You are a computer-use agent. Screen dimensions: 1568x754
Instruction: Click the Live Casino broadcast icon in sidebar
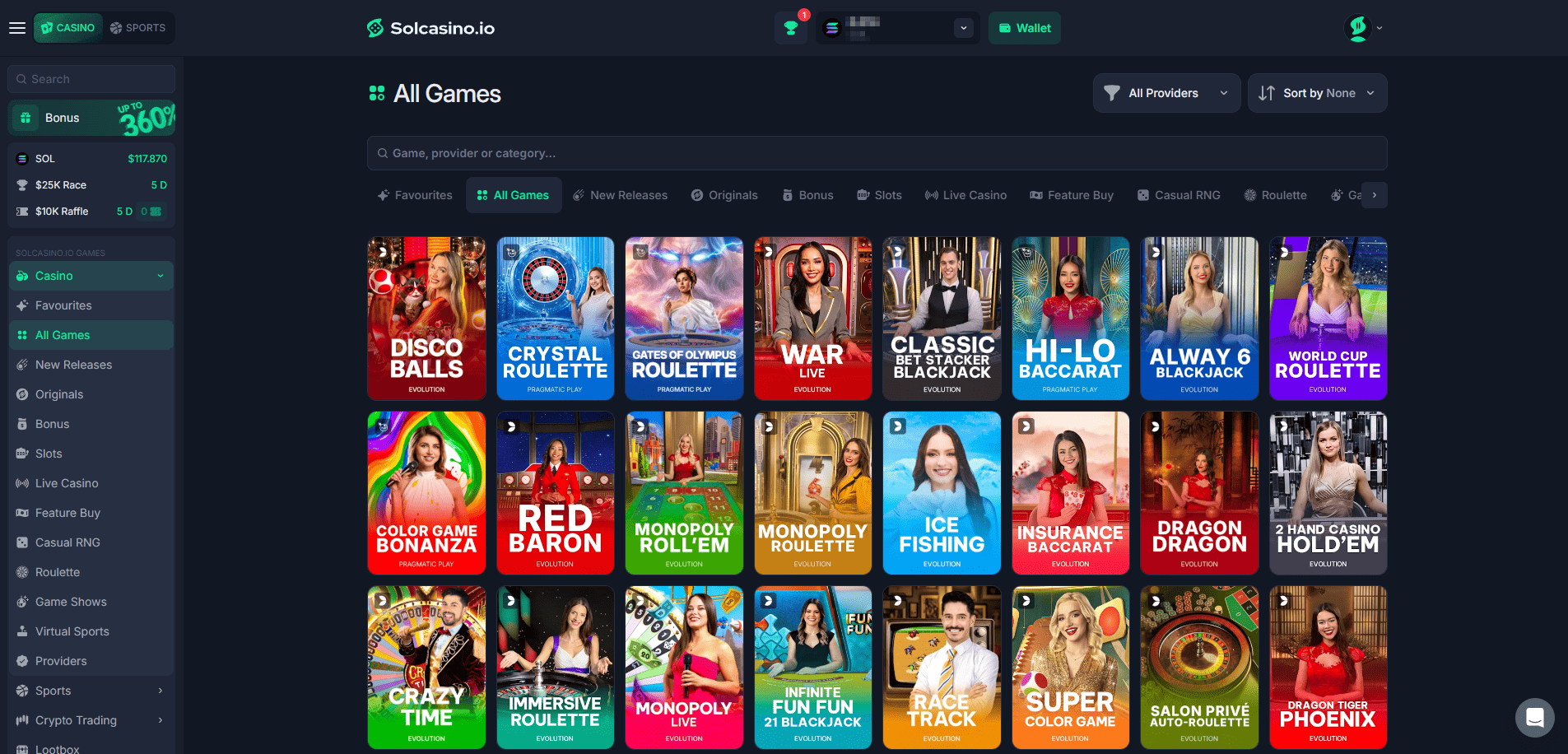tap(22, 483)
